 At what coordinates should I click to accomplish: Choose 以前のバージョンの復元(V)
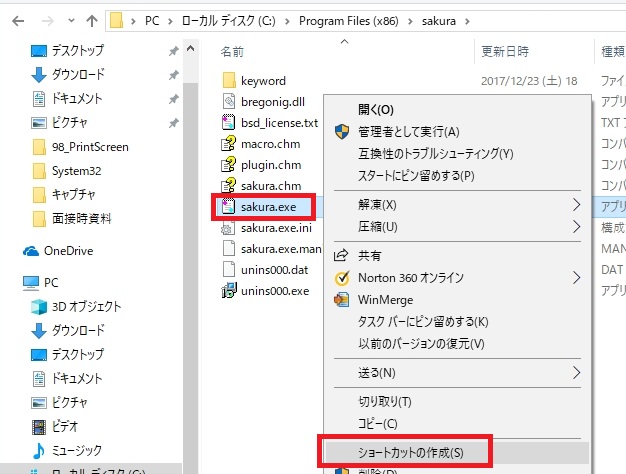(421, 343)
